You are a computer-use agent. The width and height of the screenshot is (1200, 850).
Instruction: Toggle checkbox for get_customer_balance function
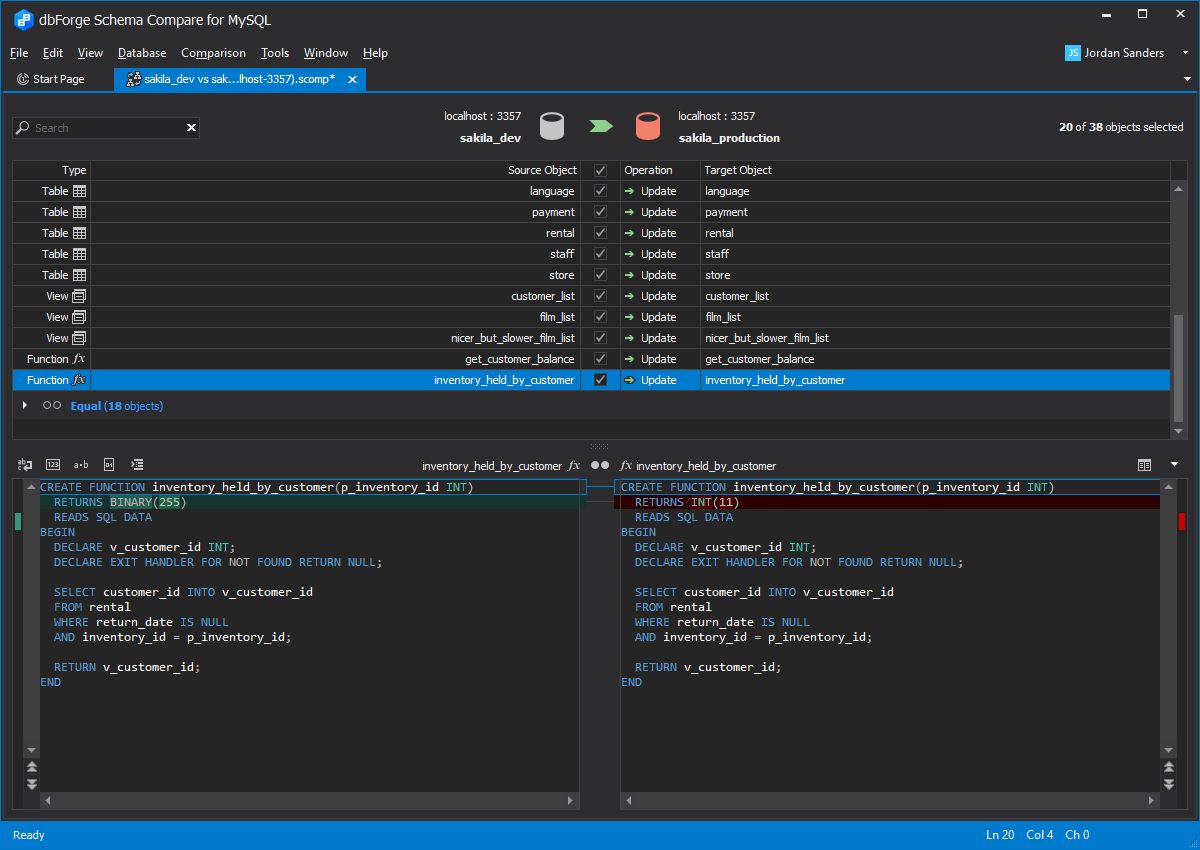[600, 359]
